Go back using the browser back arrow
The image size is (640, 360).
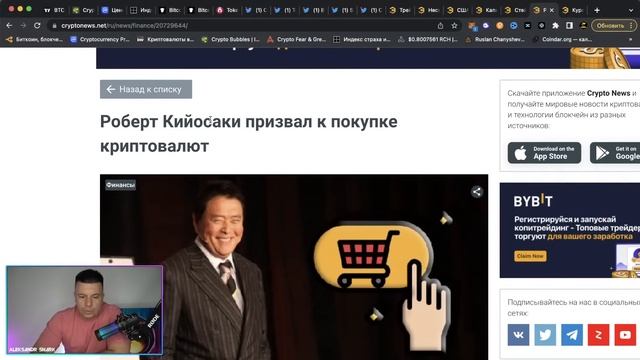[9, 25]
